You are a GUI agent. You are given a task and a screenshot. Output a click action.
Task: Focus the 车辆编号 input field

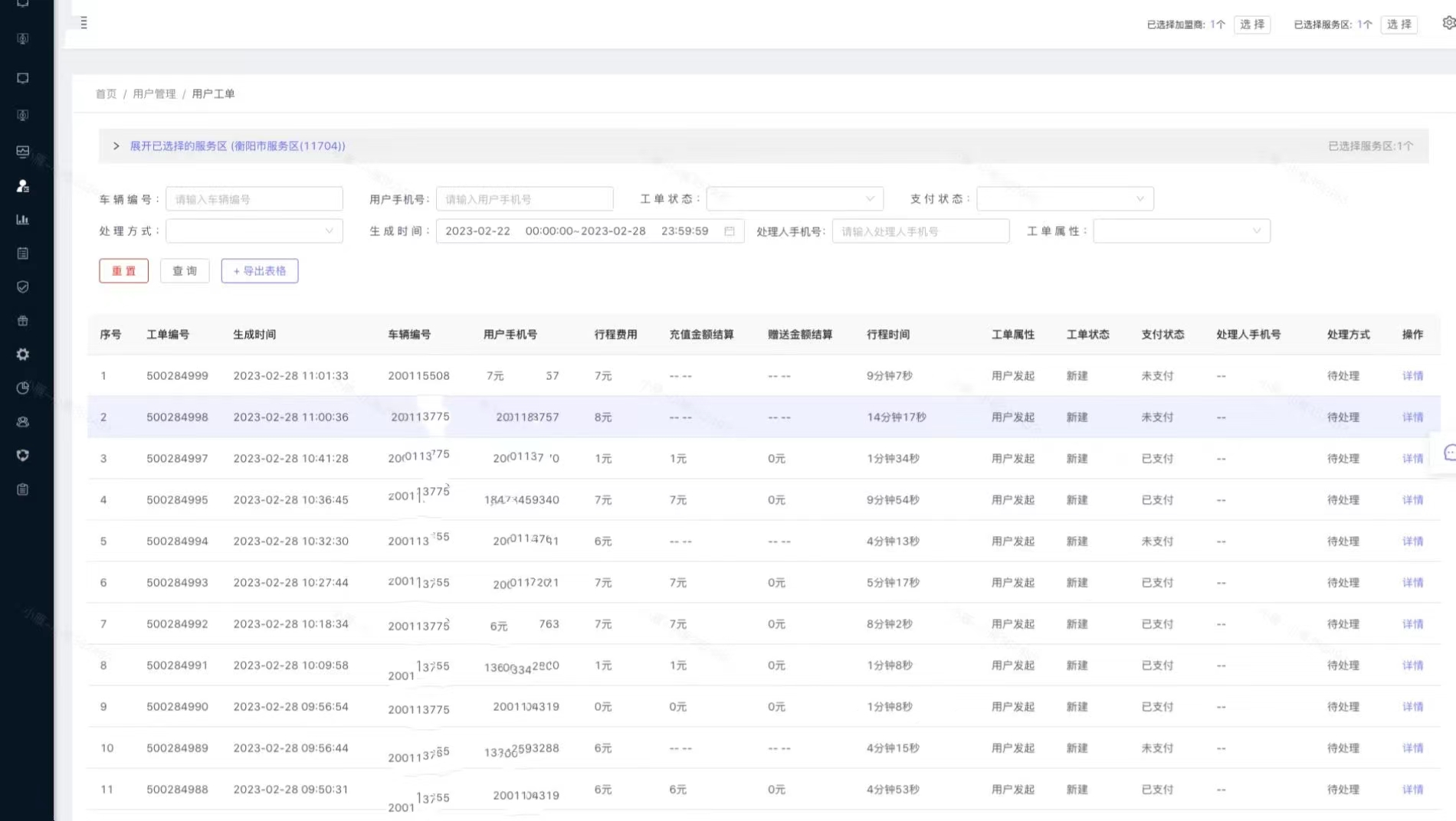click(x=254, y=199)
